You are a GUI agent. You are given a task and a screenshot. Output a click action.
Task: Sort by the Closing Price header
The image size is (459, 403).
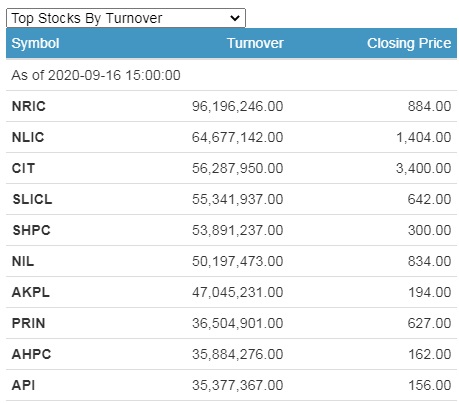pyautogui.click(x=409, y=43)
